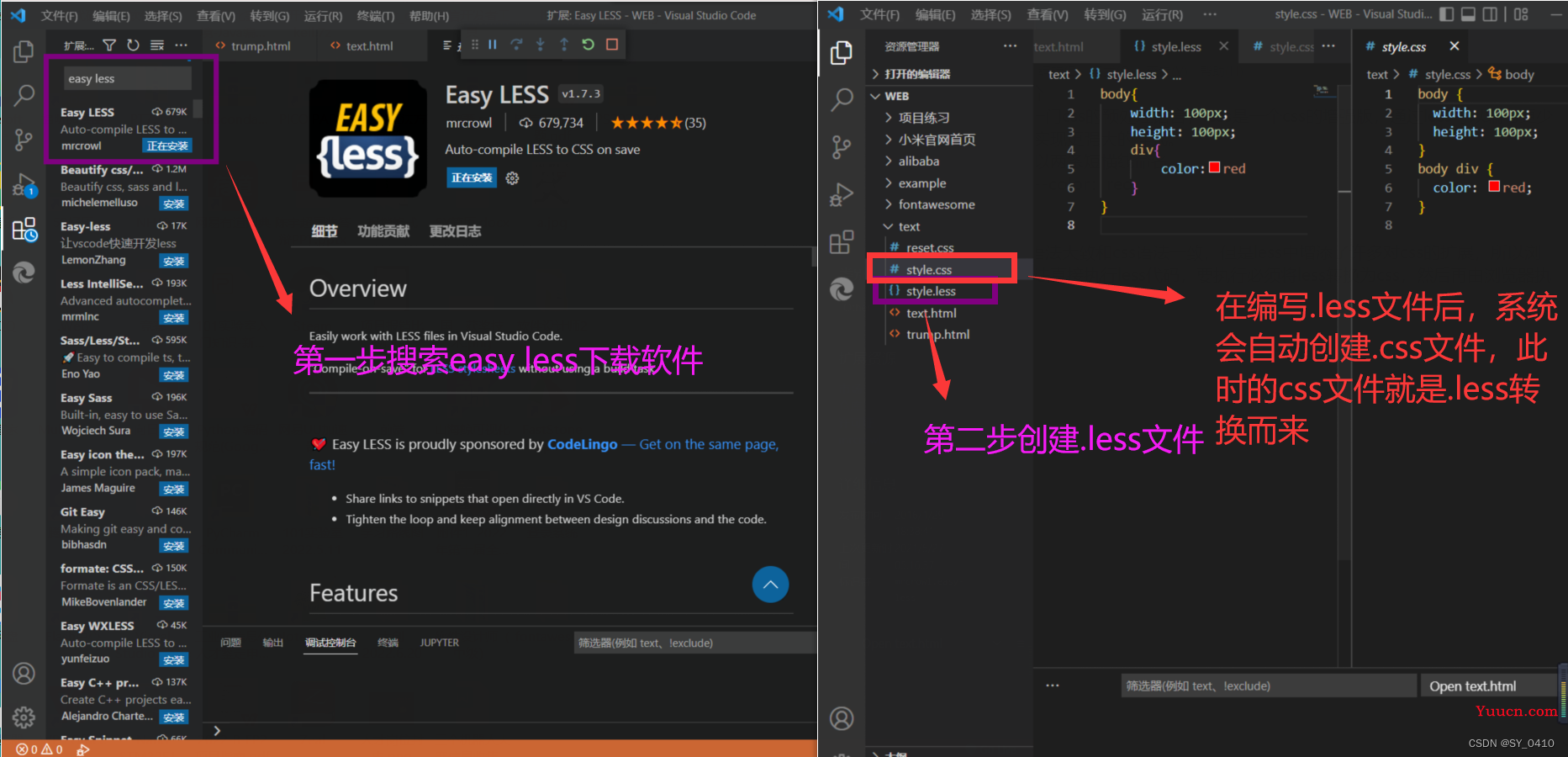
Task: Open Accounts icon in right window
Action: (x=842, y=718)
